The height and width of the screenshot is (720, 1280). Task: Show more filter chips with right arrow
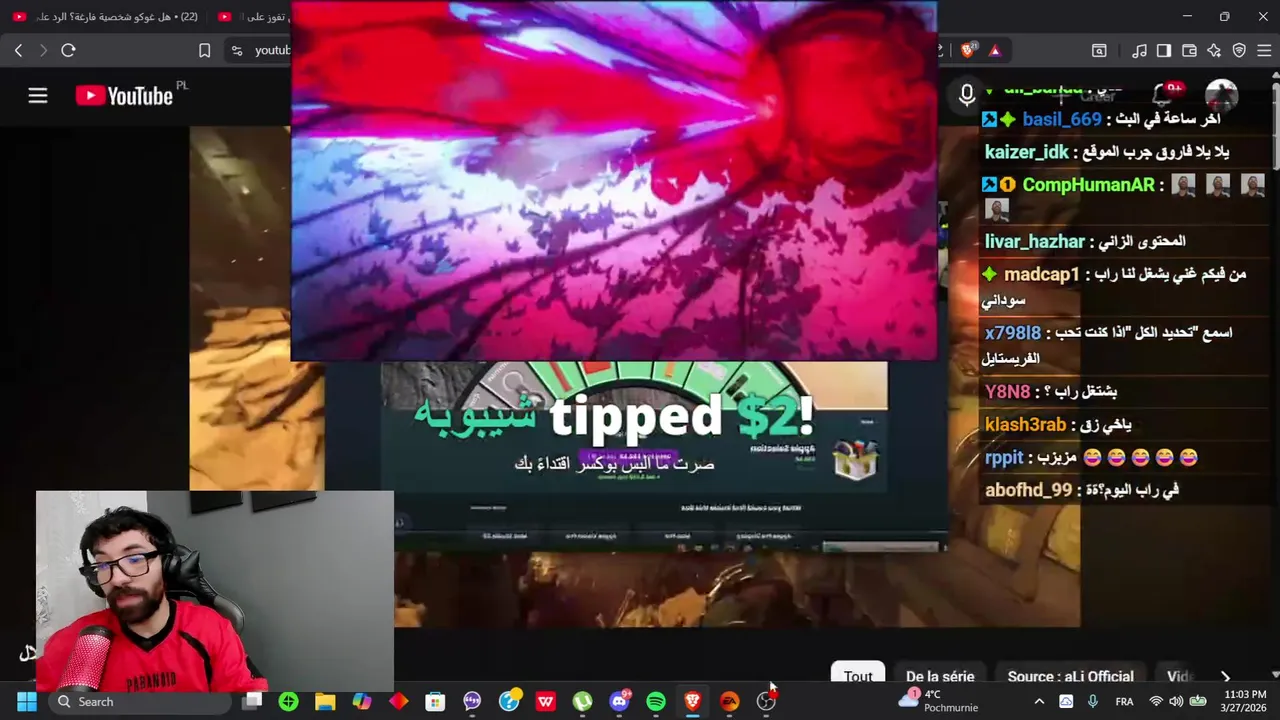click(x=1225, y=677)
